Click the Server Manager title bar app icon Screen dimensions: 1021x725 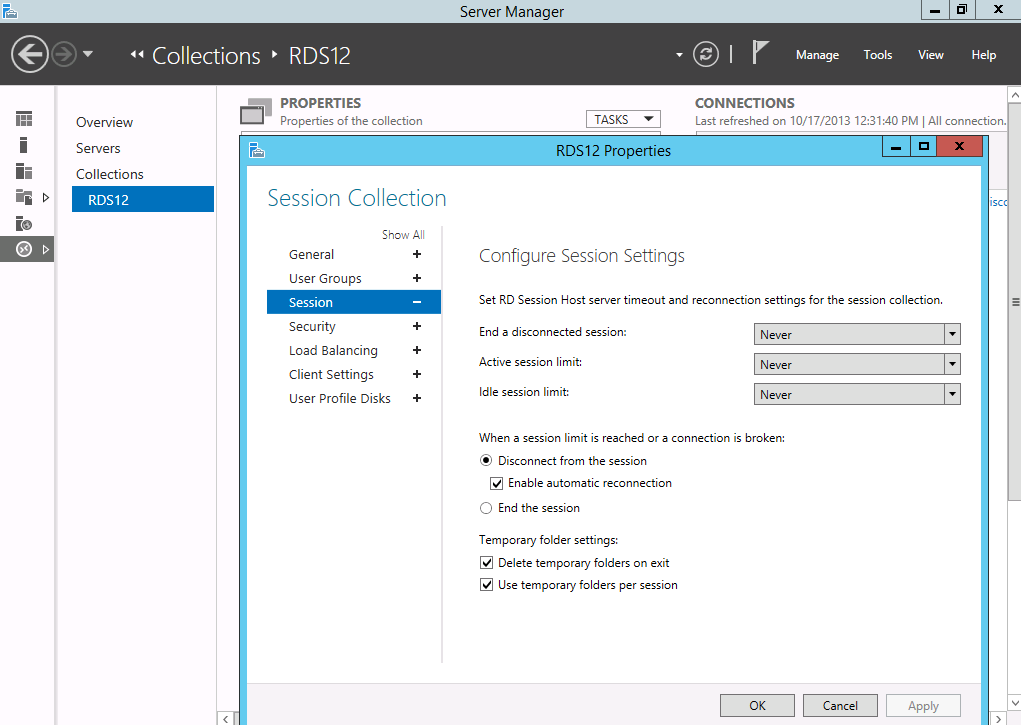[10, 10]
